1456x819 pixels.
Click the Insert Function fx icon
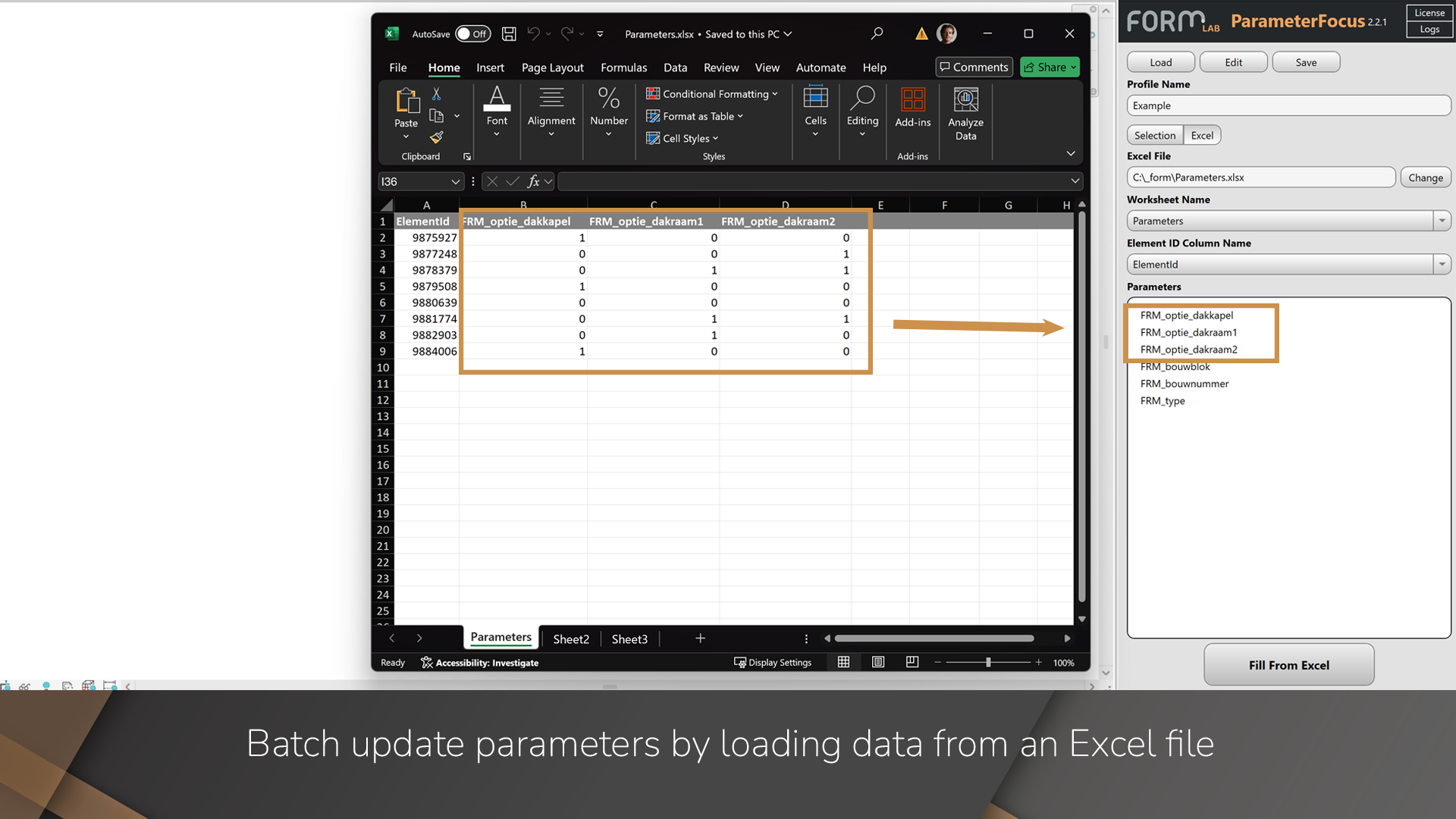pyautogui.click(x=533, y=181)
